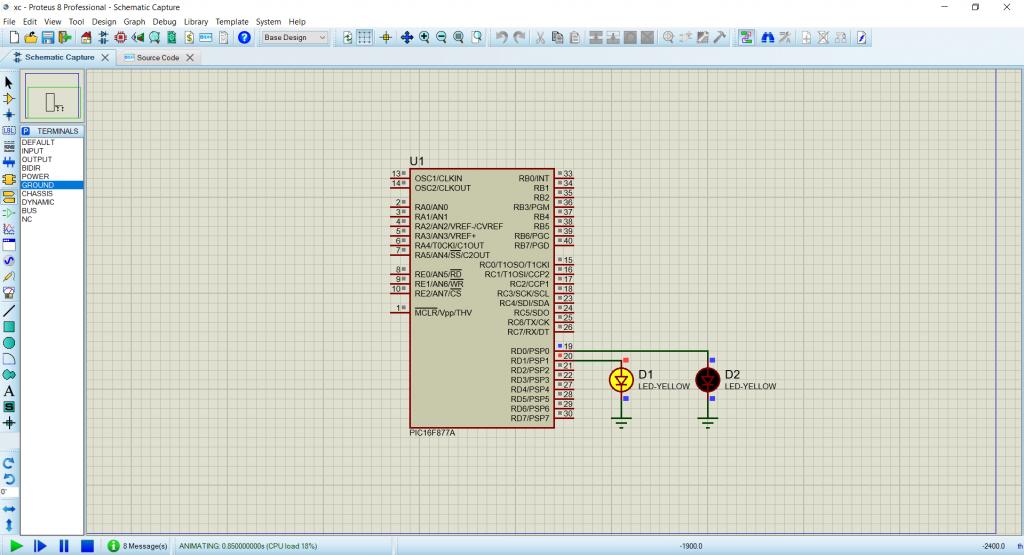Image resolution: width=1024 pixels, height=555 pixels.
Task: Open the Debug menu
Action: click(x=165, y=22)
